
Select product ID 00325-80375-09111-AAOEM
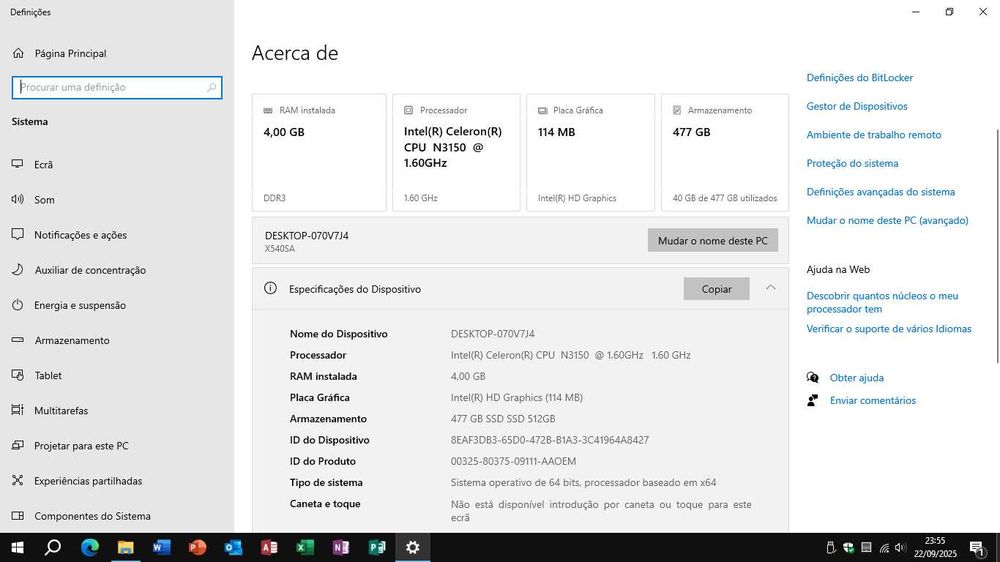[513, 461]
